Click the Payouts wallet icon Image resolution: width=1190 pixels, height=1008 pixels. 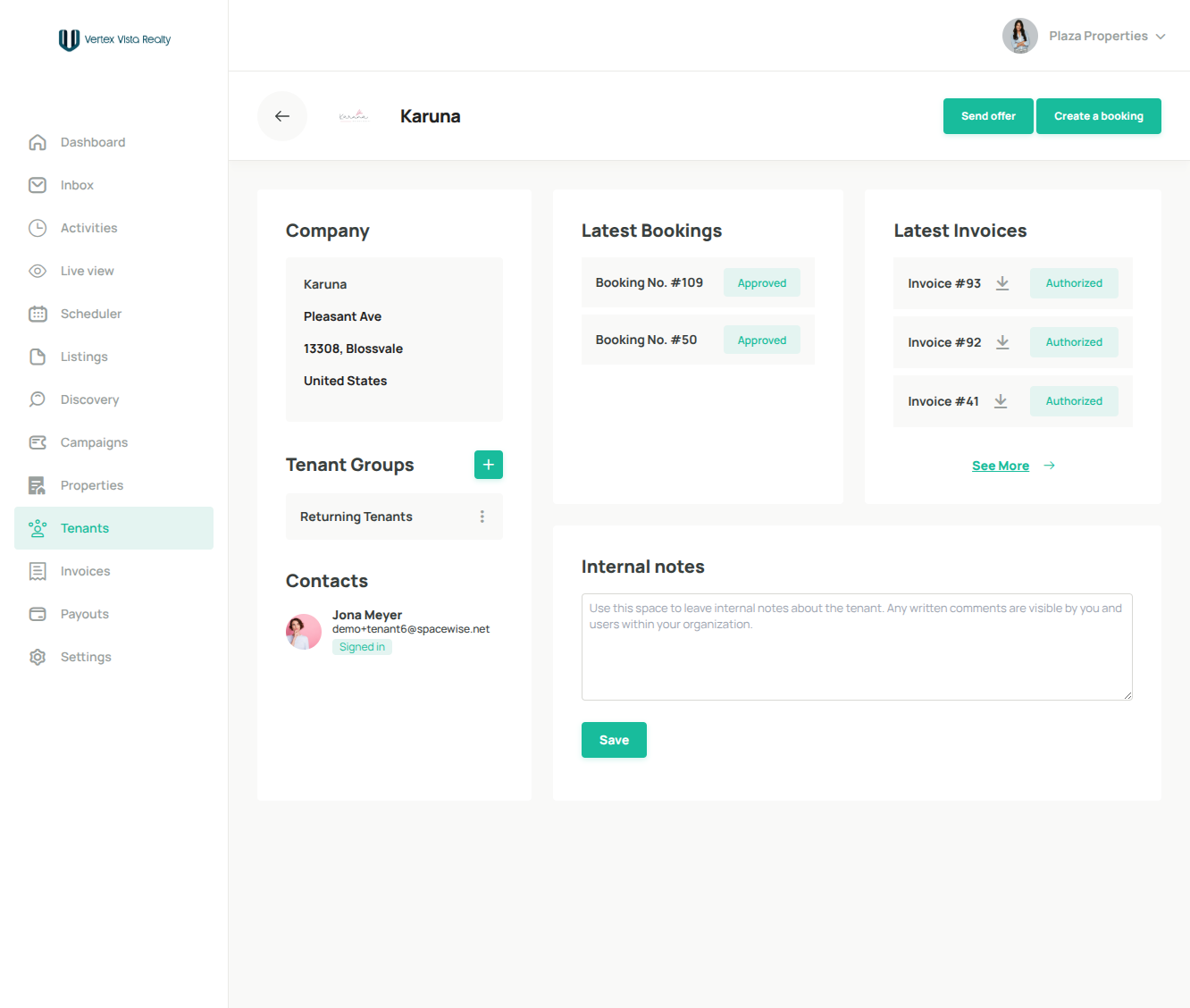tap(38, 614)
